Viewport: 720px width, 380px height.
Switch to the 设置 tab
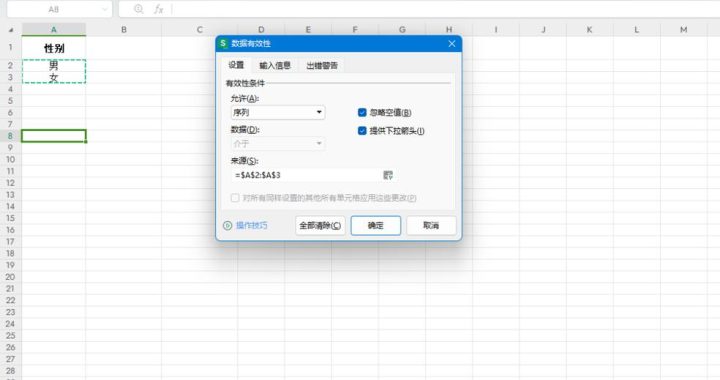click(236, 65)
